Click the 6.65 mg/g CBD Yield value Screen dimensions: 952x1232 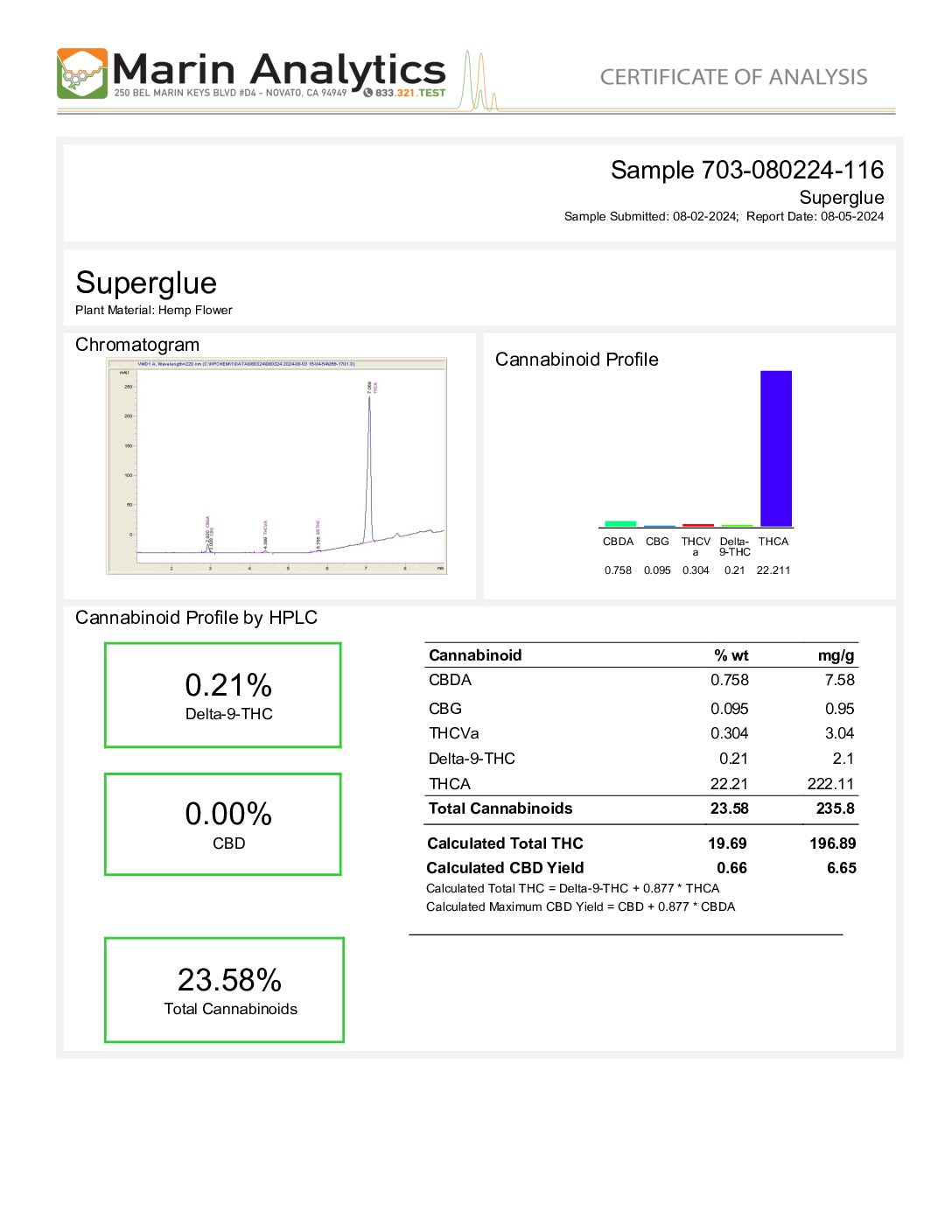click(x=842, y=868)
